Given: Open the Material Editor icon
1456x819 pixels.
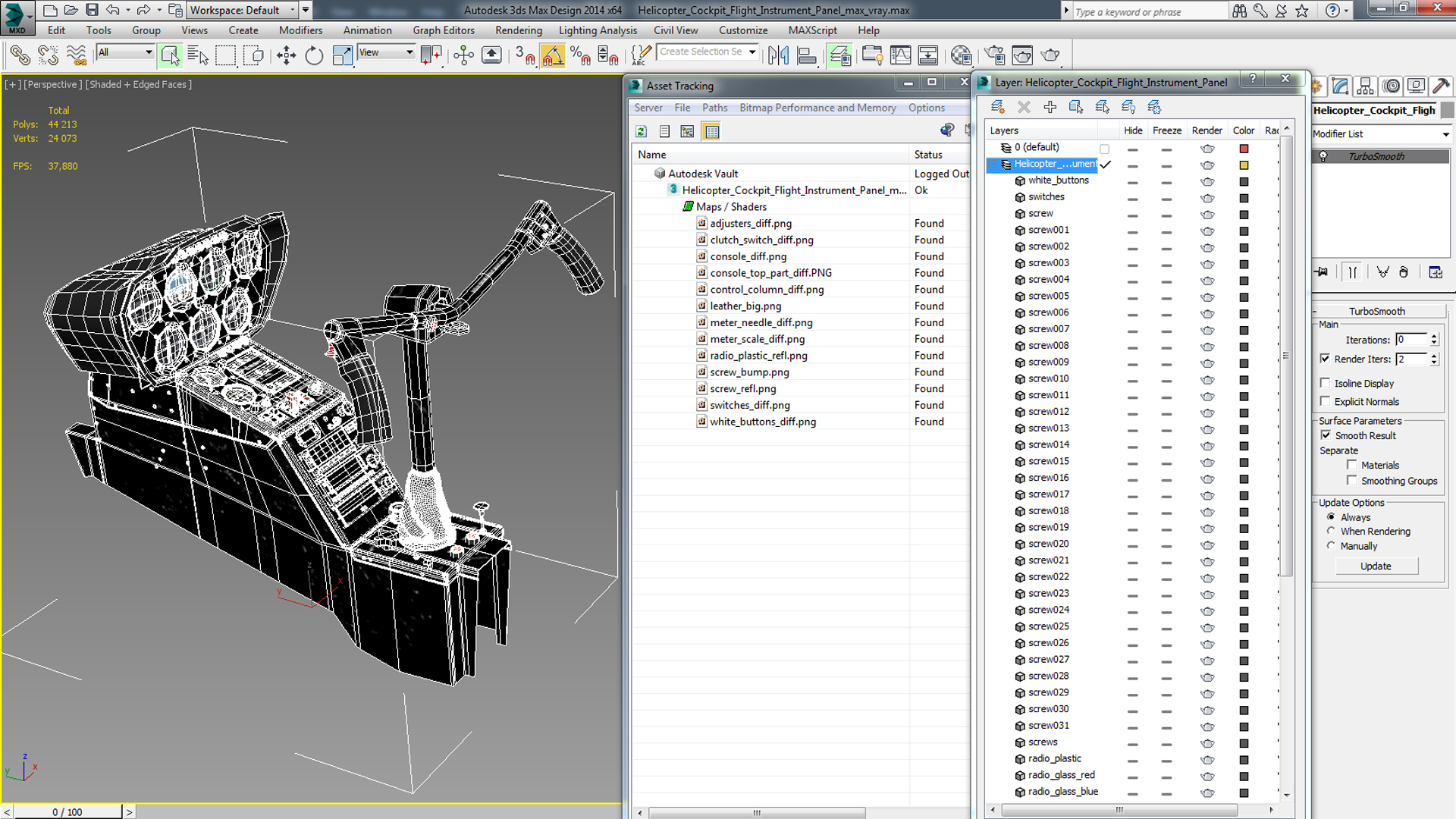Looking at the screenshot, I should pyautogui.click(x=961, y=55).
